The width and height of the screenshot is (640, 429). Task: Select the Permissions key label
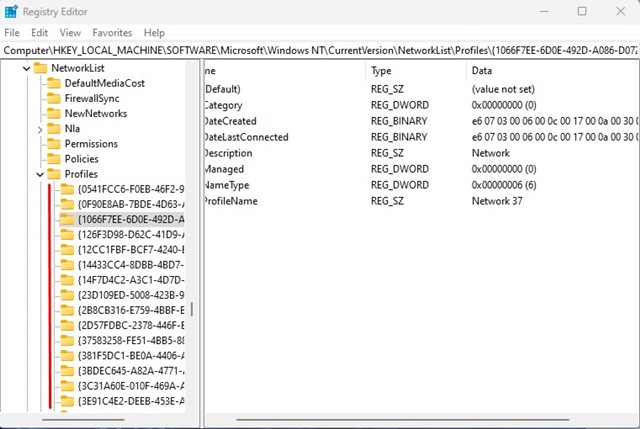click(91, 144)
